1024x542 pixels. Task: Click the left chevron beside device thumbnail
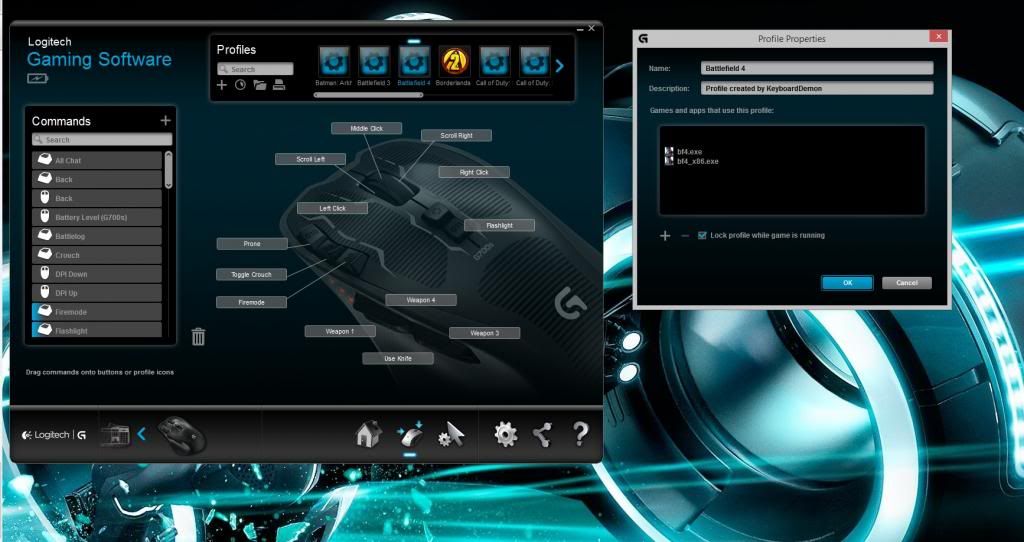tap(142, 434)
